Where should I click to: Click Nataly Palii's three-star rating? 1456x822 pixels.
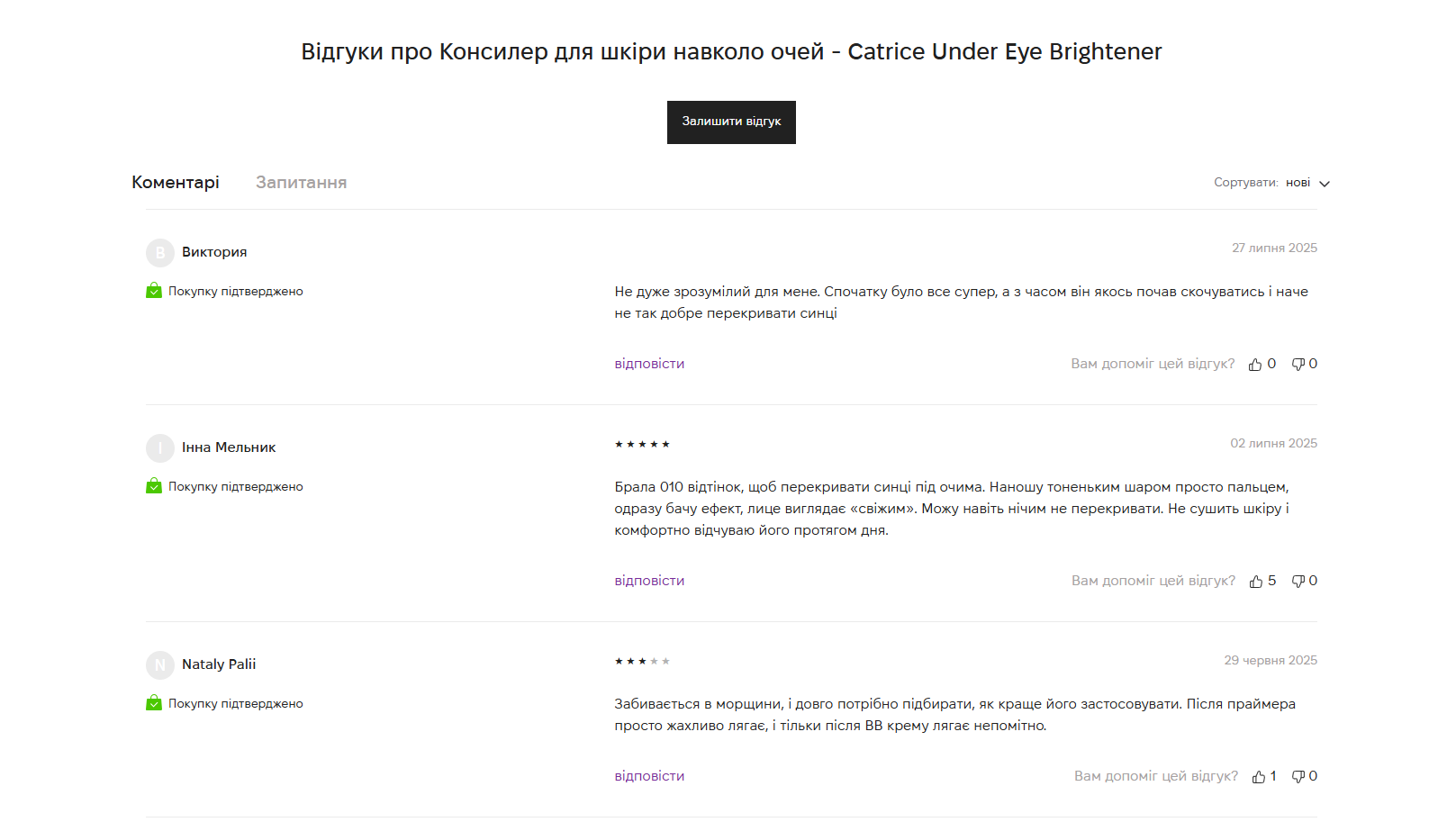coord(642,662)
